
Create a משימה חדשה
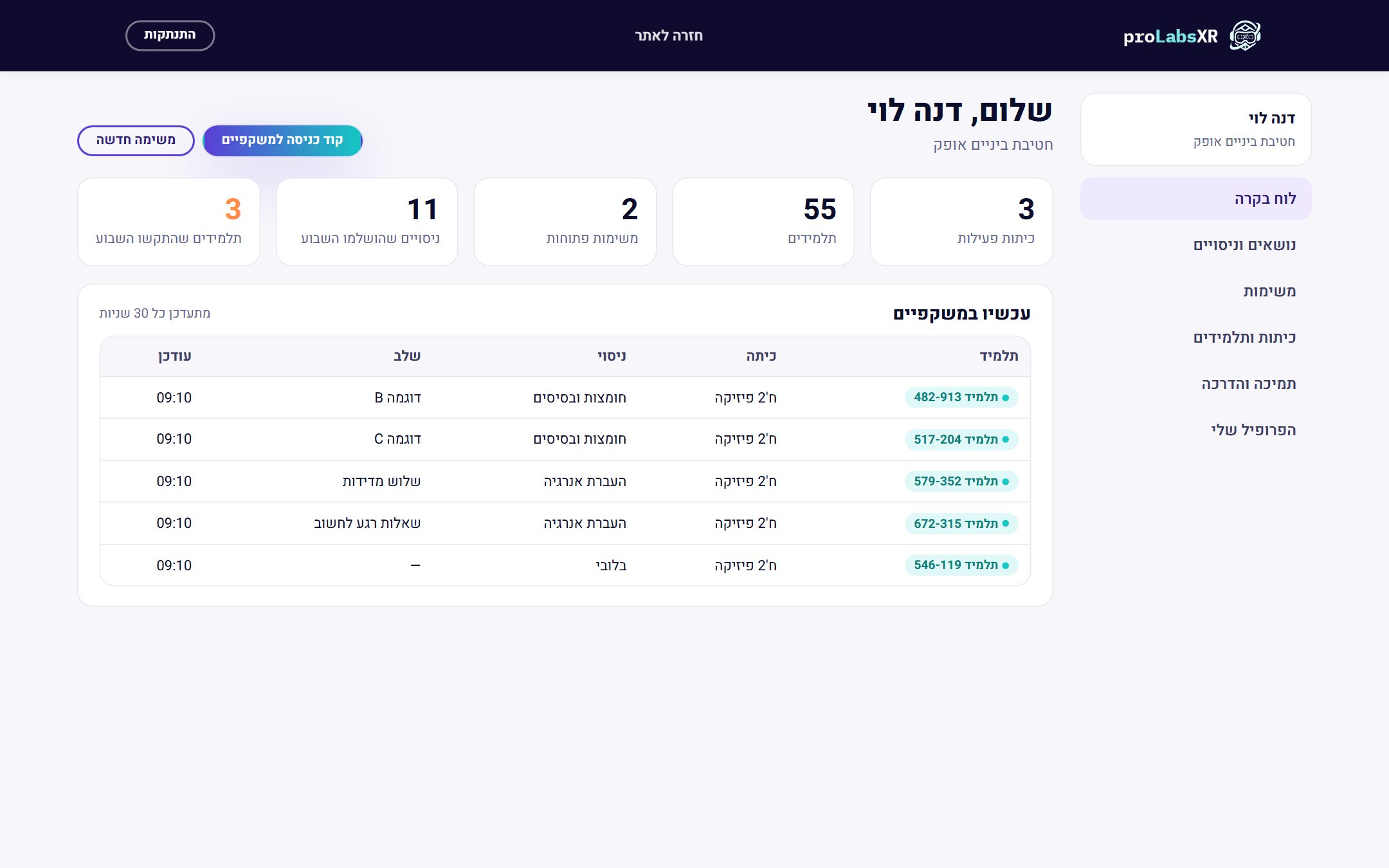pos(136,140)
